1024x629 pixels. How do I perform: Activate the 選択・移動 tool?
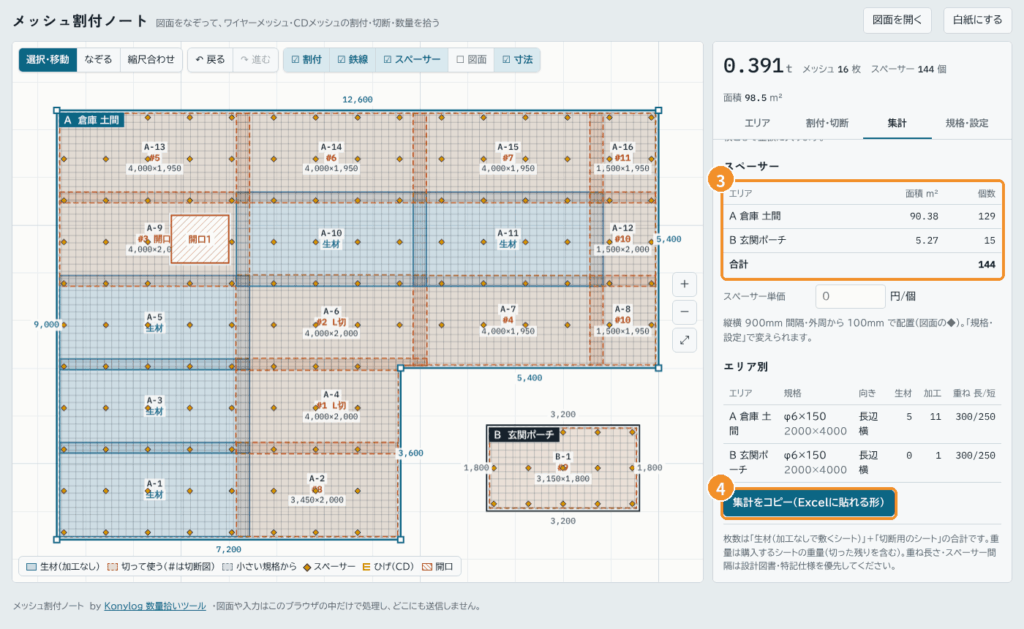[x=48, y=59]
